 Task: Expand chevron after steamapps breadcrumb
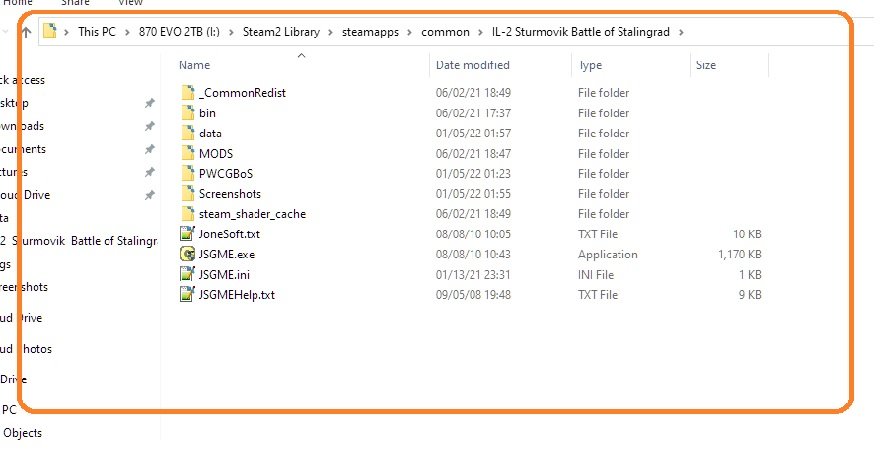[x=410, y=32]
